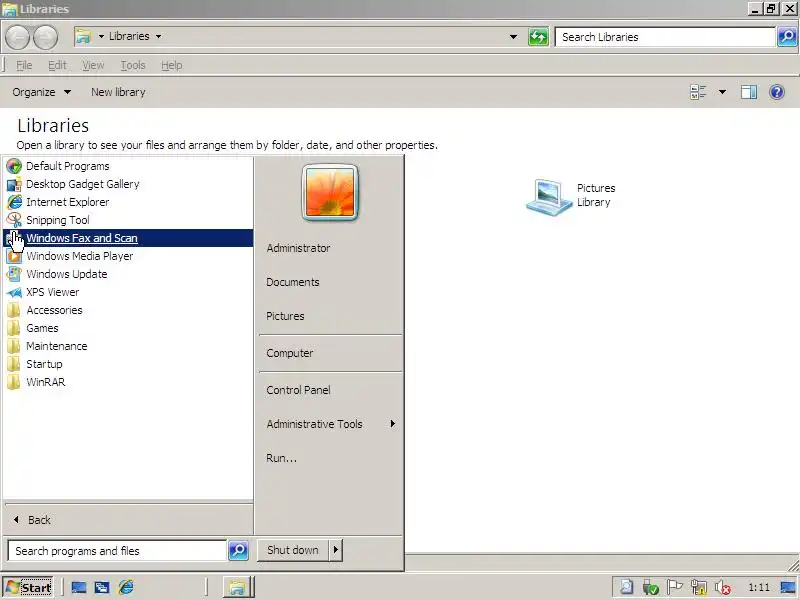Viewport: 800px width, 600px height.
Task: Open the Administrator personal folder
Action: click(x=330, y=248)
